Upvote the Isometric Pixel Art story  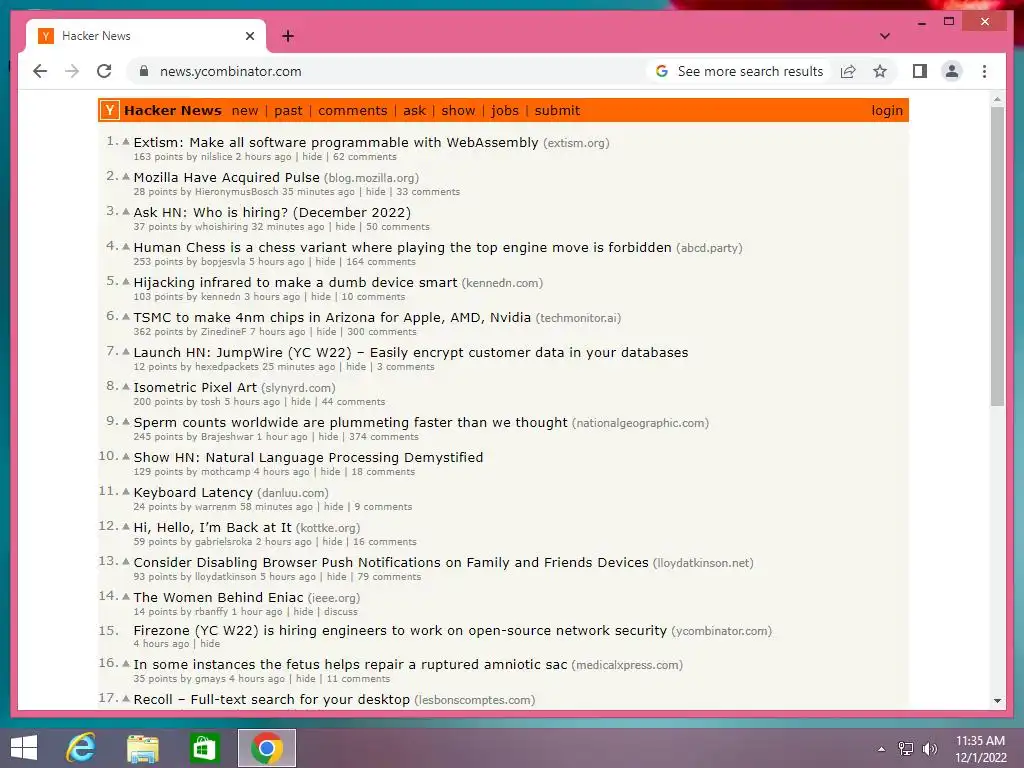pos(126,387)
